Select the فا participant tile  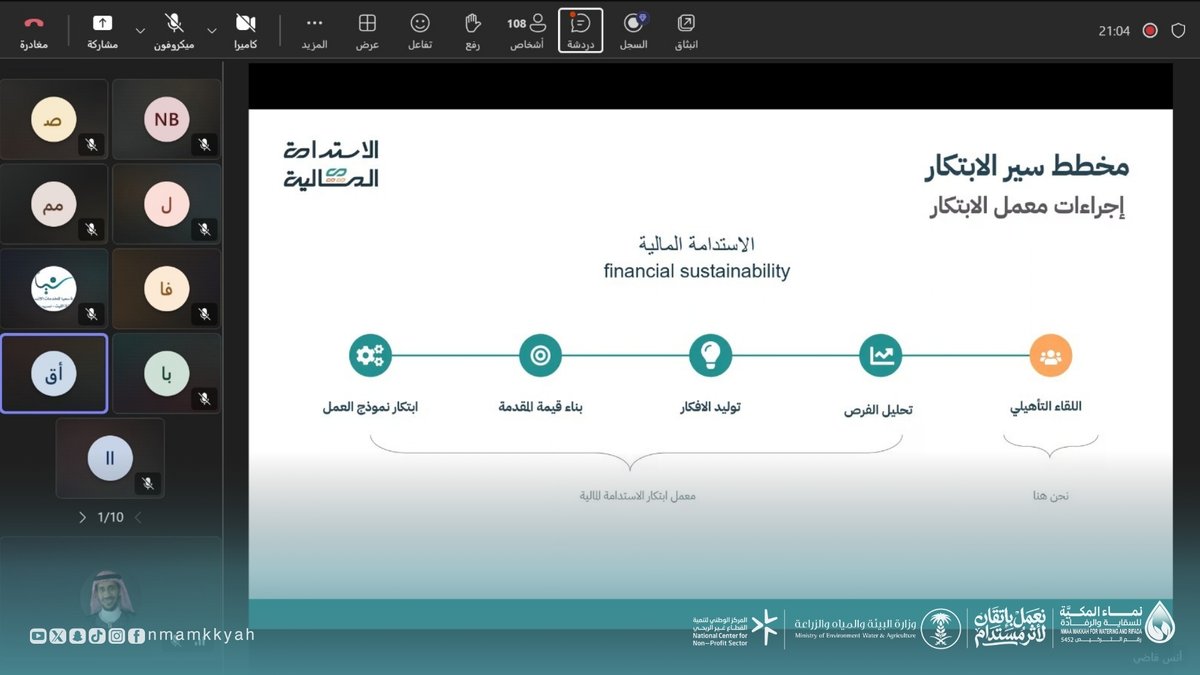coord(166,290)
